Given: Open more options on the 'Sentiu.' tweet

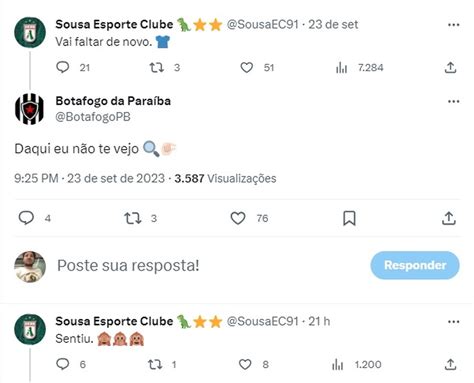Looking at the screenshot, I should pos(453,322).
